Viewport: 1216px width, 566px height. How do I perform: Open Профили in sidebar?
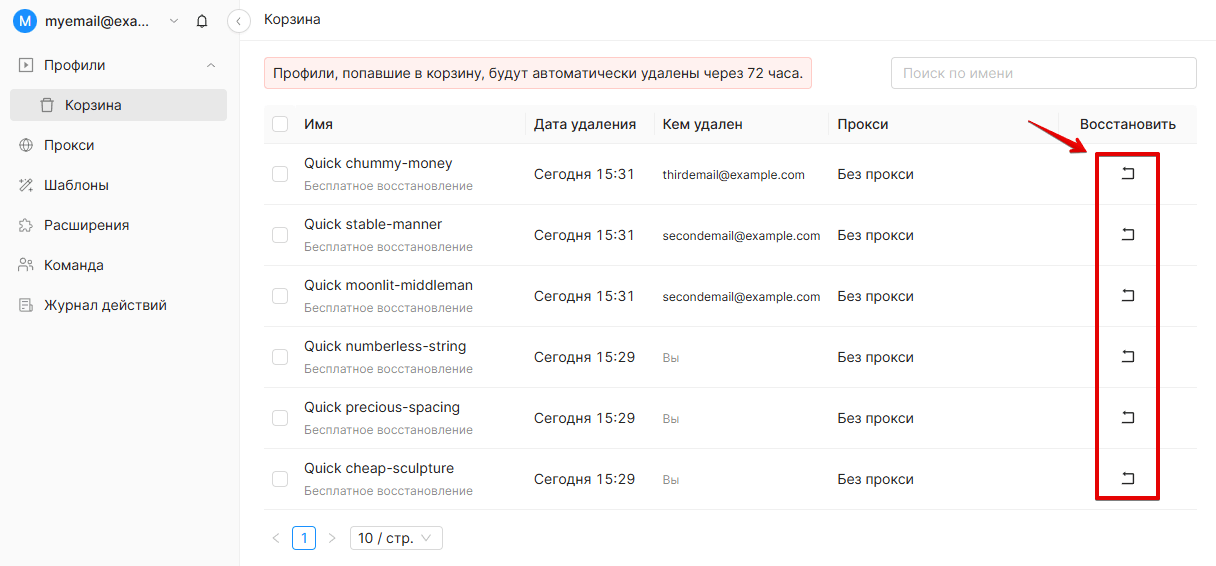point(119,65)
